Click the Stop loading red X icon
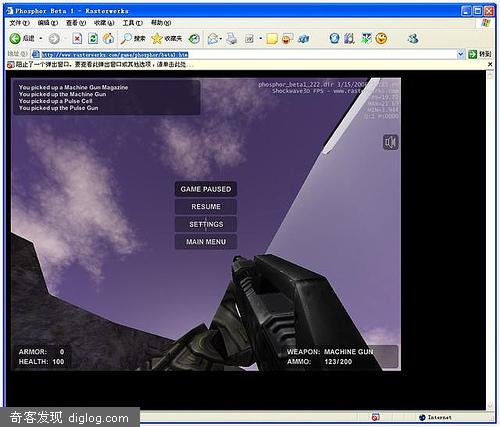The image size is (500, 427). click(x=77, y=39)
